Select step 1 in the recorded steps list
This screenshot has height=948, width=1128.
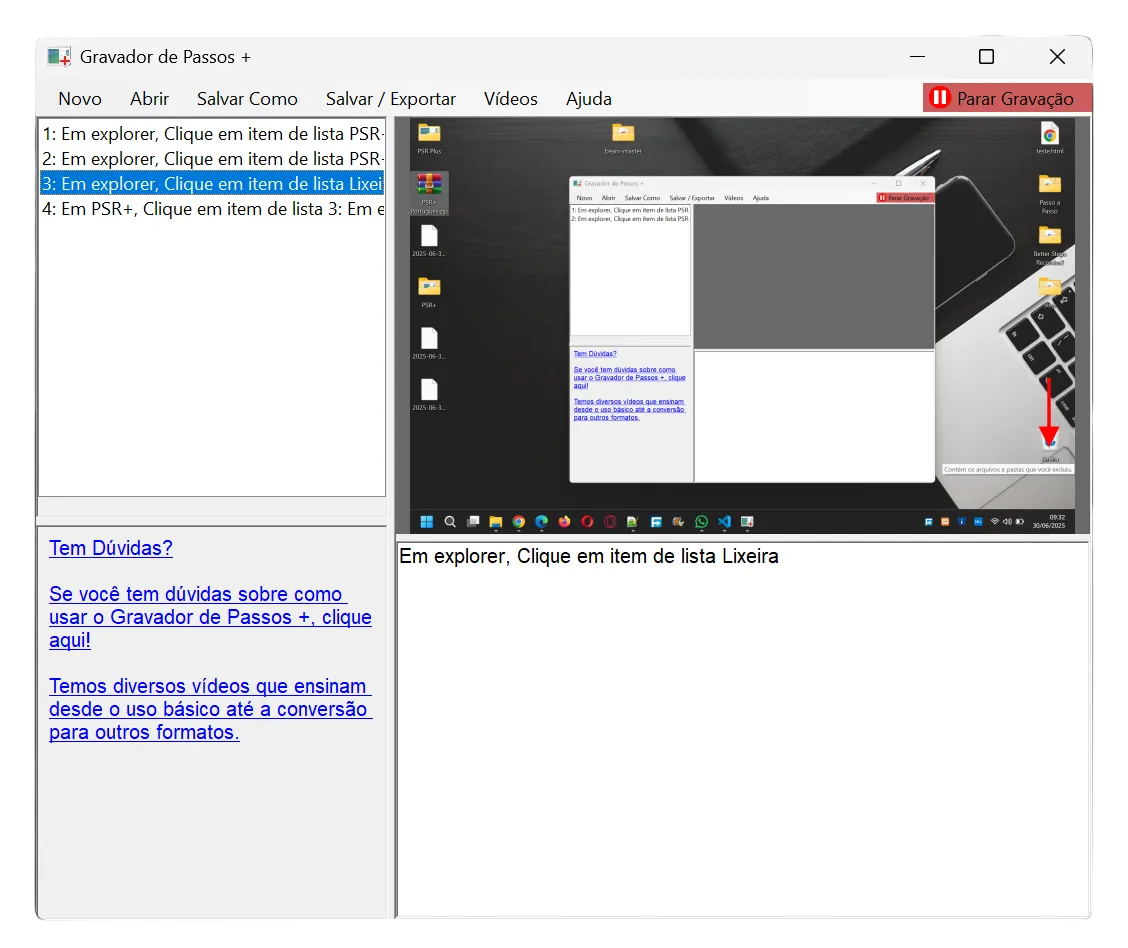coord(212,134)
